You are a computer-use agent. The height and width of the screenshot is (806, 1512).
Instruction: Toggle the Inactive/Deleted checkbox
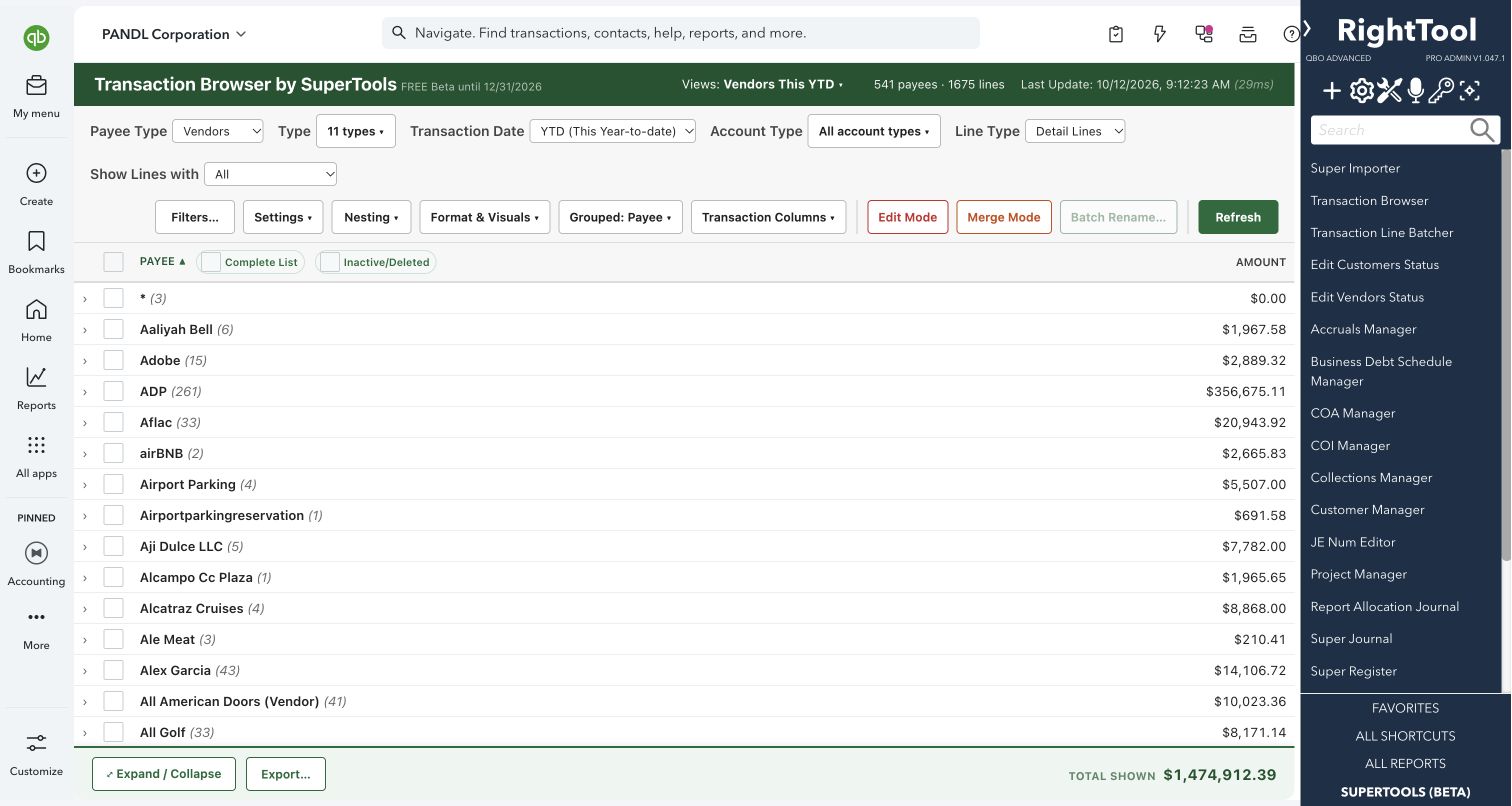(330, 262)
